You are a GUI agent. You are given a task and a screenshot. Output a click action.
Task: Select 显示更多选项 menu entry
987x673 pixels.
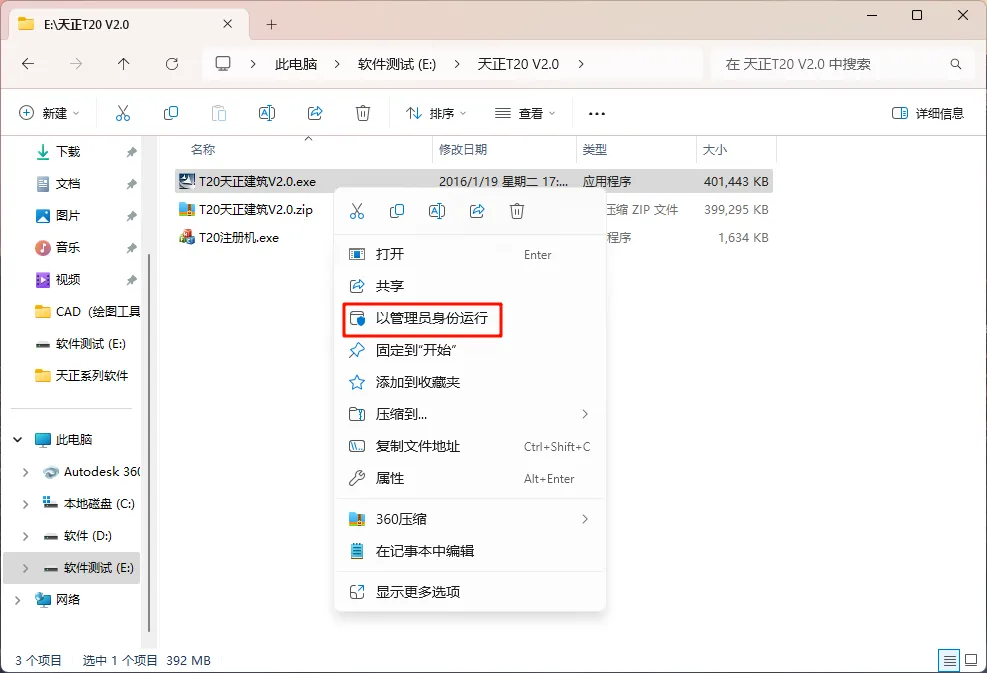470,592
